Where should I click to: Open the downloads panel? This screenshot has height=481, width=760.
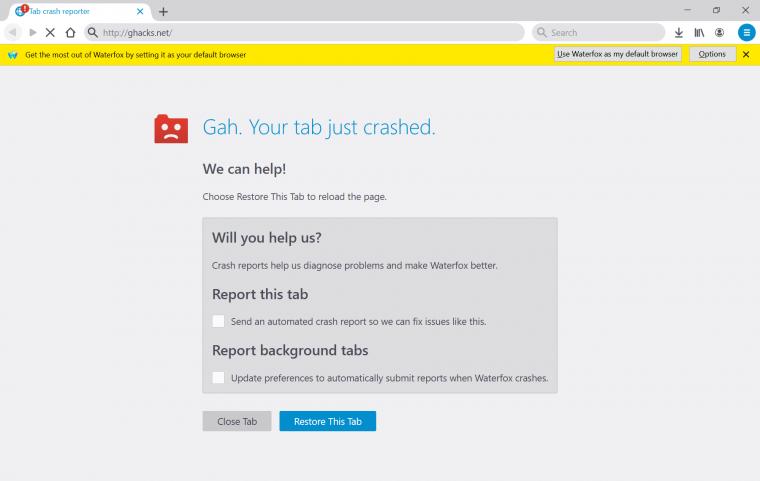pyautogui.click(x=679, y=32)
